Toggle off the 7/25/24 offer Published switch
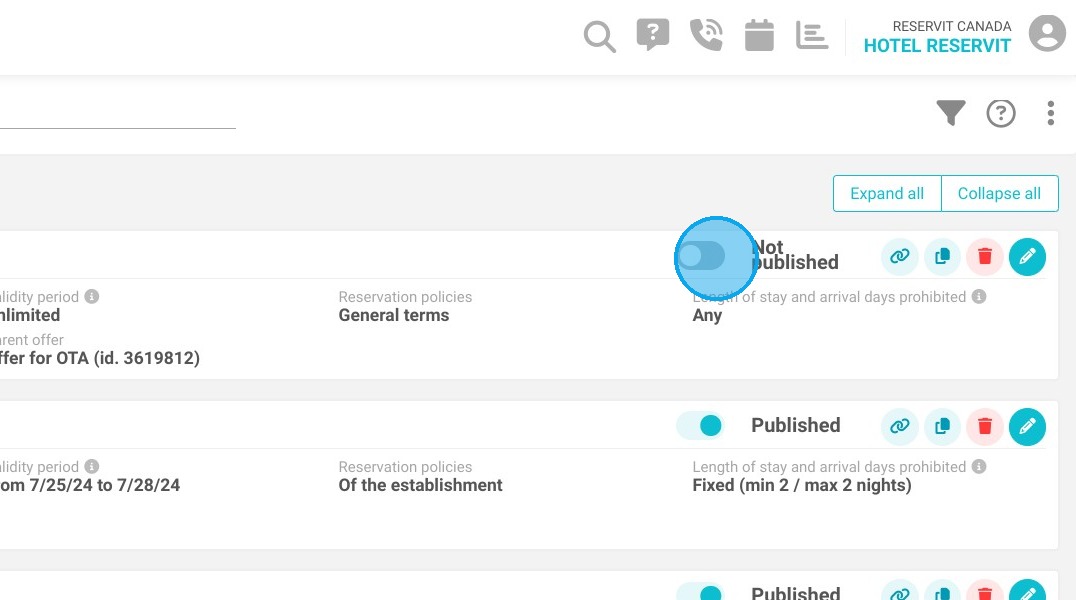The image size is (1076, 600). coord(701,426)
